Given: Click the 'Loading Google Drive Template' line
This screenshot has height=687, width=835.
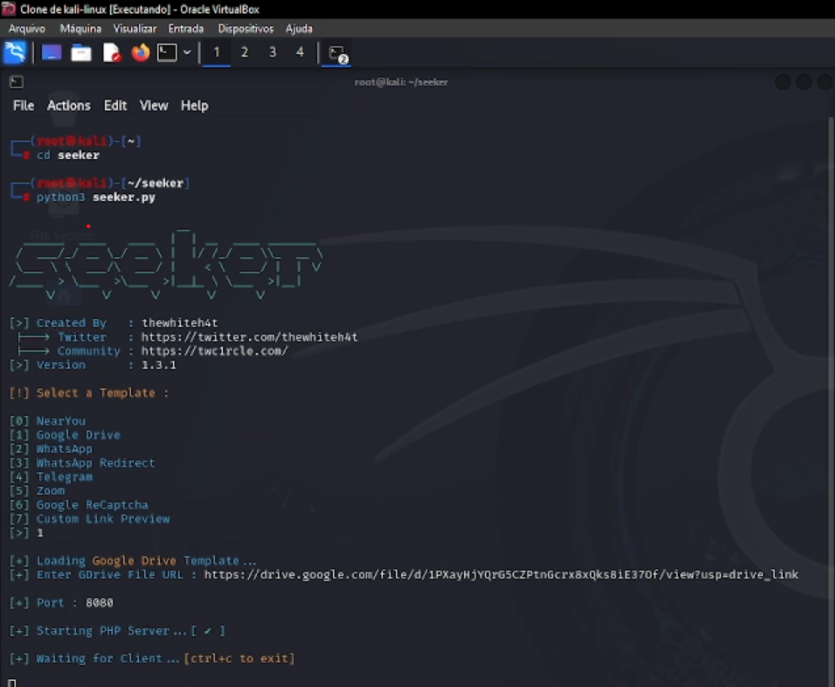Looking at the screenshot, I should [x=133, y=561].
